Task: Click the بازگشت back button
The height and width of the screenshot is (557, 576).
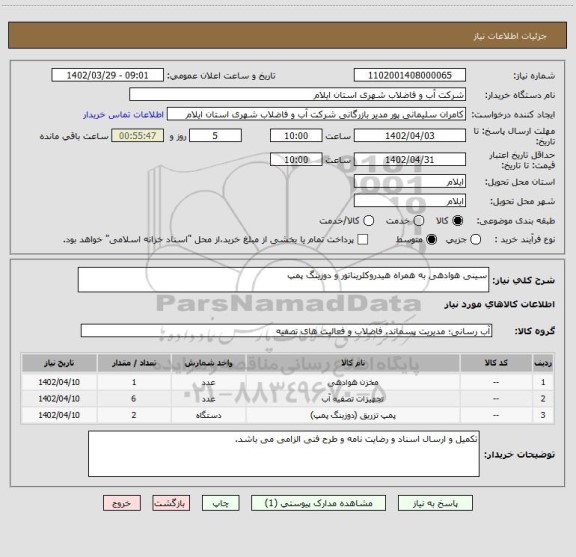Action: pos(171,503)
